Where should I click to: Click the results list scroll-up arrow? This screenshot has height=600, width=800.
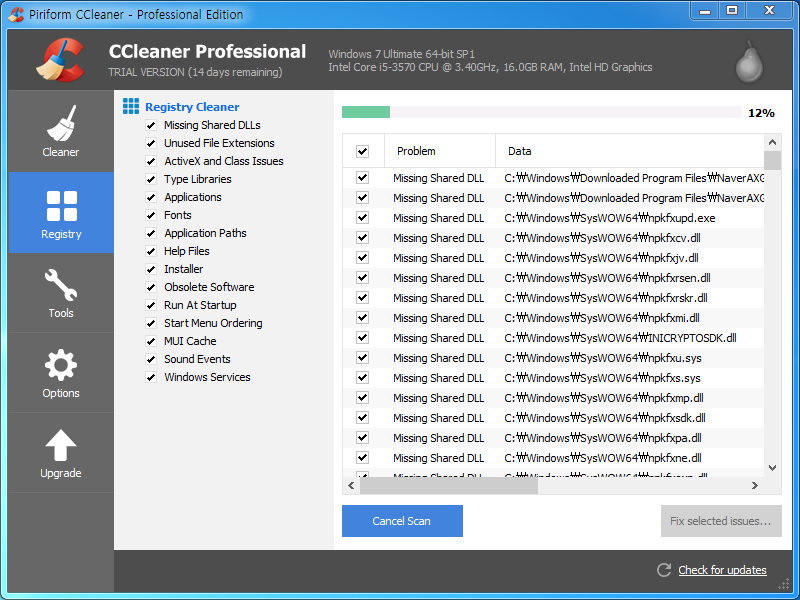pos(772,142)
